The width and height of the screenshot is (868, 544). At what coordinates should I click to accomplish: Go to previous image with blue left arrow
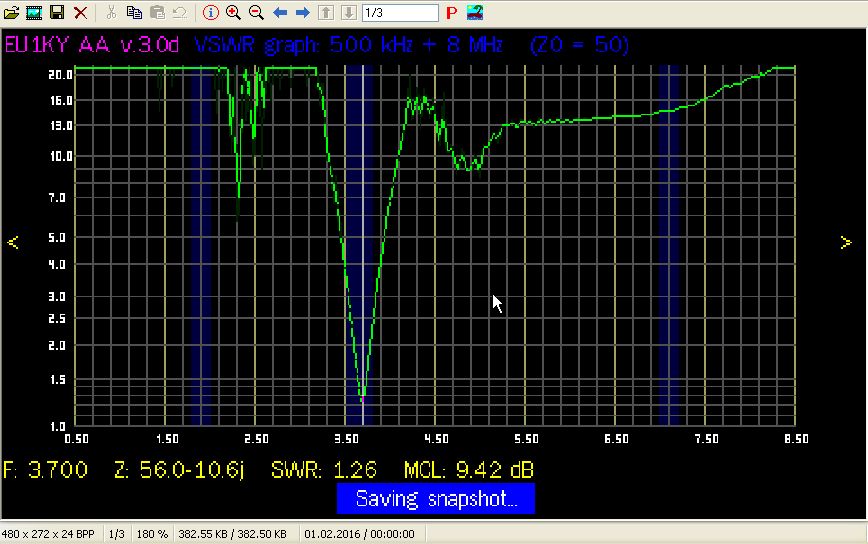(280, 13)
